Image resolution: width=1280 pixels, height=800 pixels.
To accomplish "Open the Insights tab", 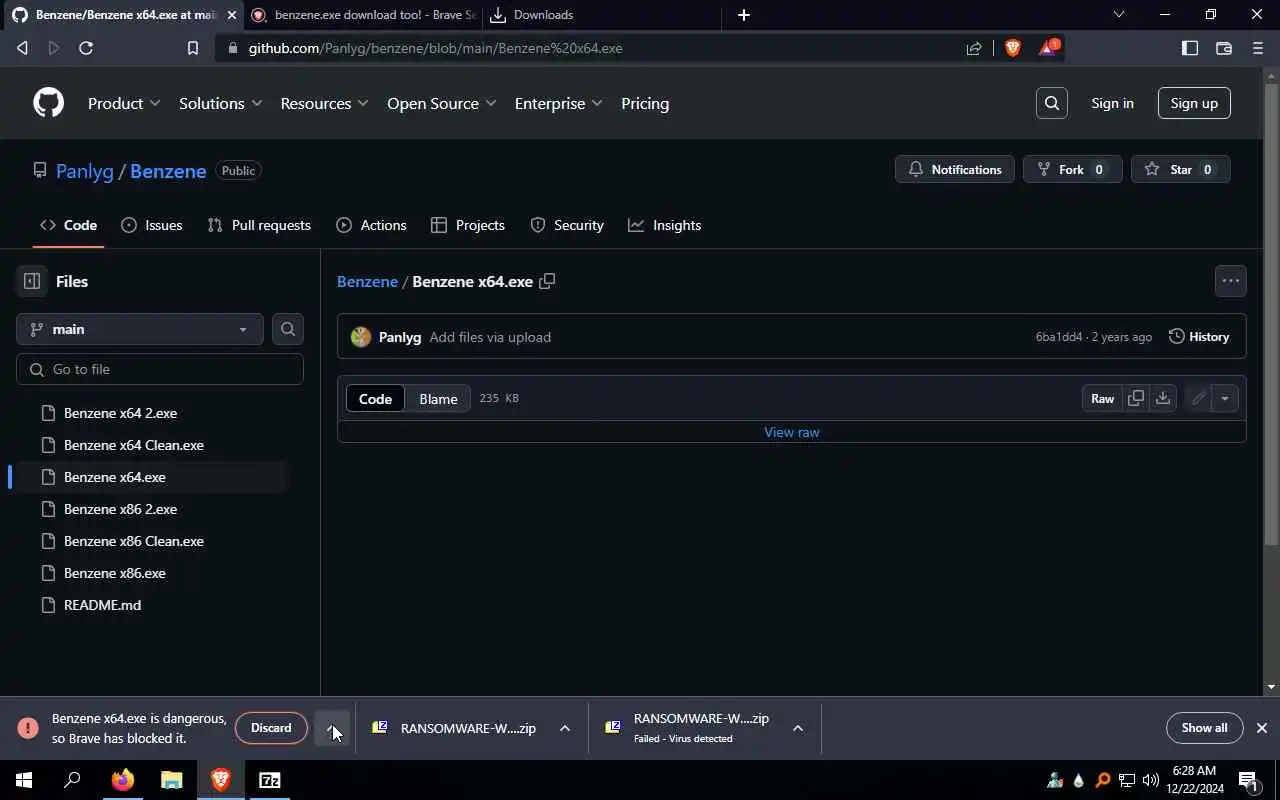I will click(x=665, y=225).
